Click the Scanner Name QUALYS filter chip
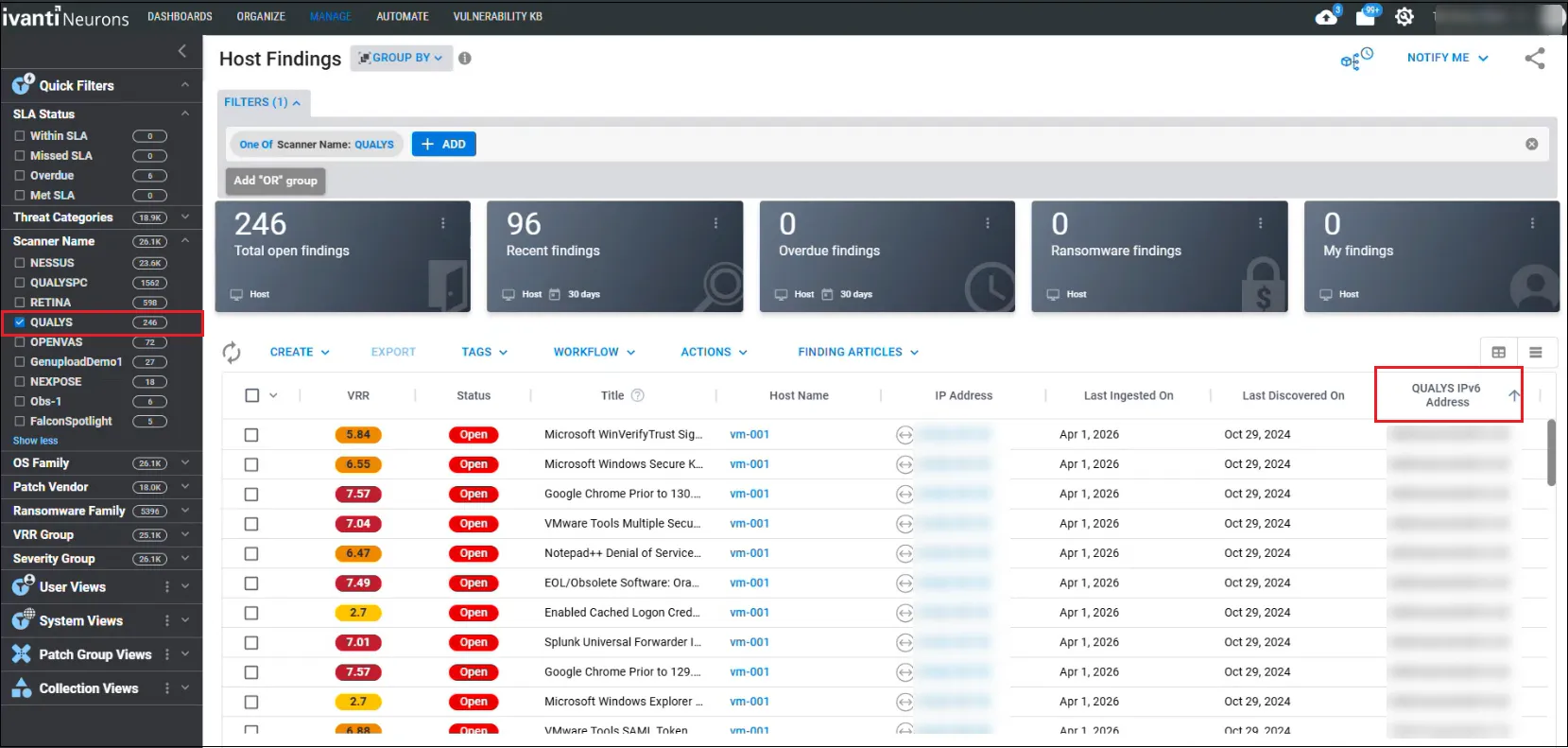 317,145
